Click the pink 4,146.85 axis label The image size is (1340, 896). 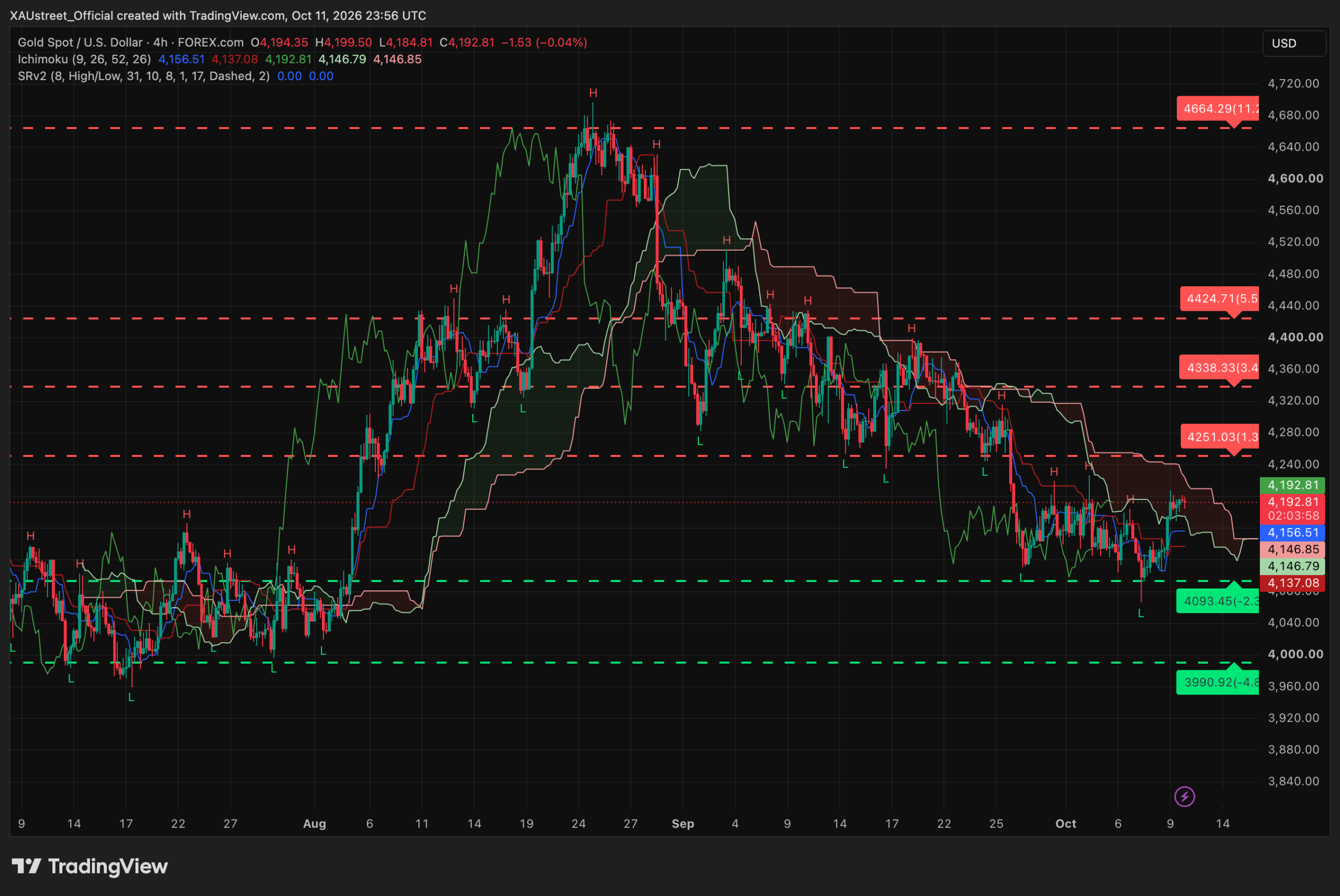(x=1292, y=549)
